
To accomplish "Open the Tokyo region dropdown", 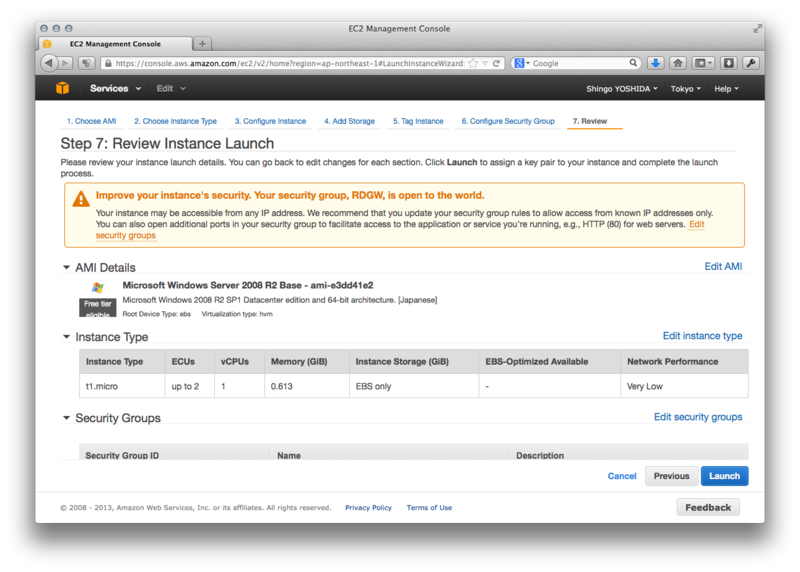I will coord(686,89).
